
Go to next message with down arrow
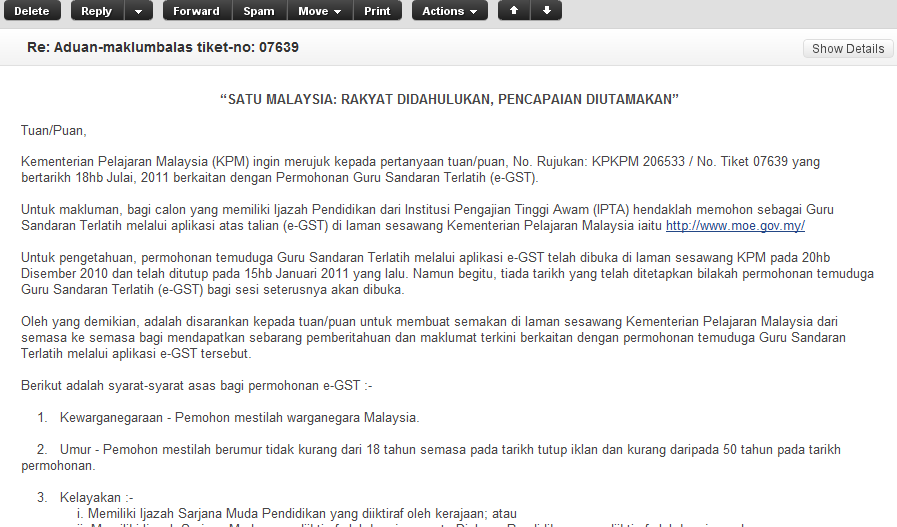point(546,11)
